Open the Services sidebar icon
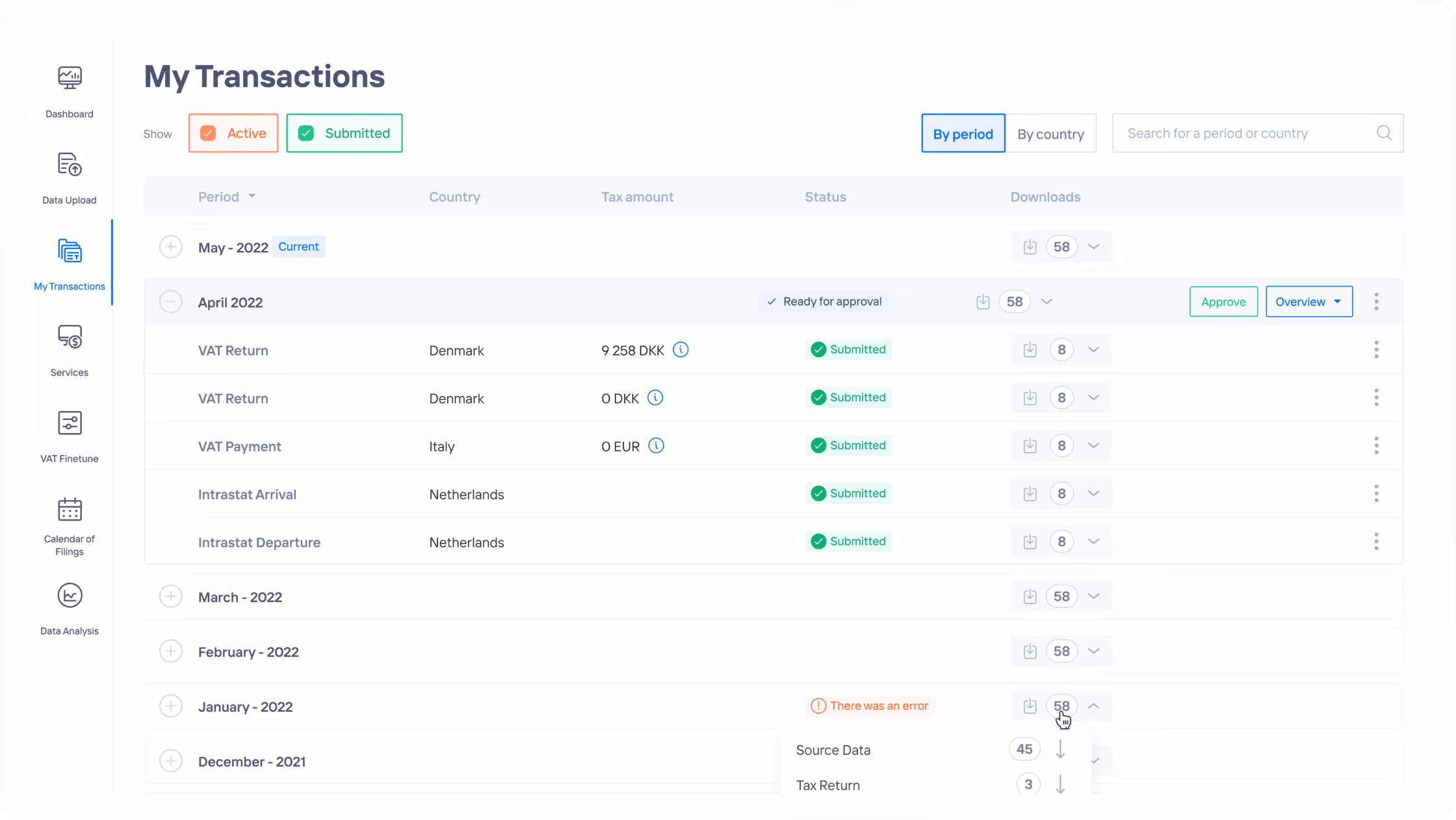 [70, 337]
